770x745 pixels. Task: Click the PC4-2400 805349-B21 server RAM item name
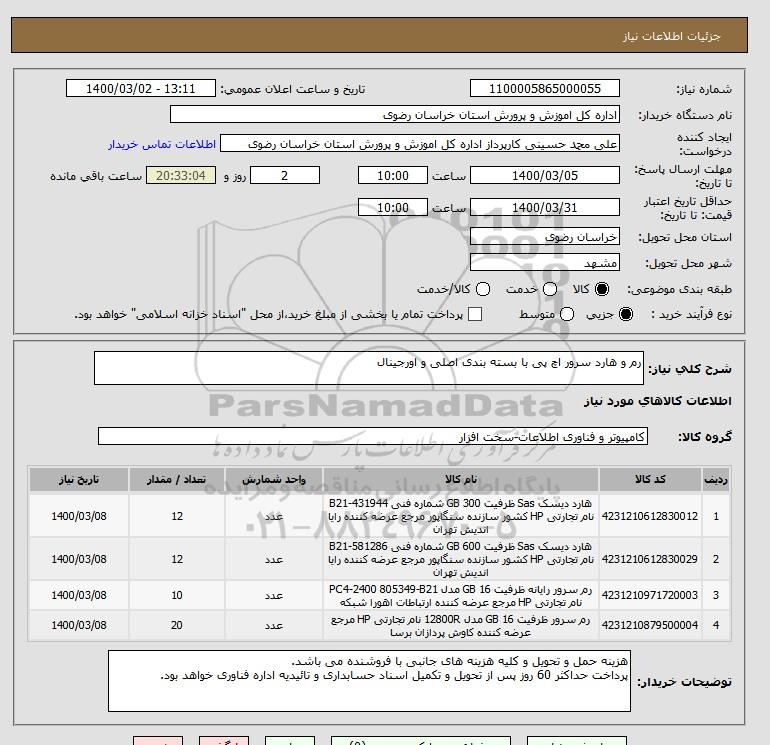click(x=461, y=595)
